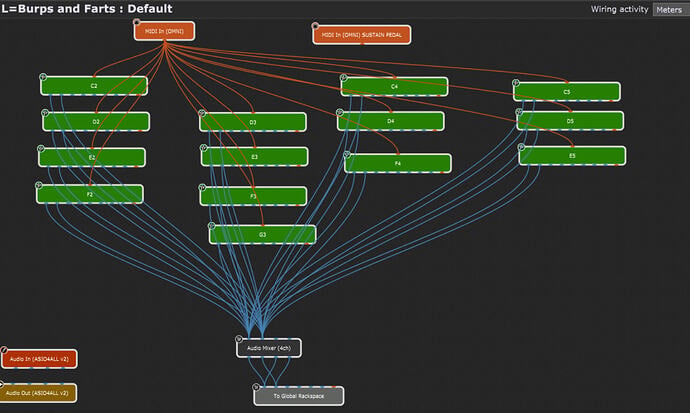Select the D5 plugin block
The height and width of the screenshot is (413, 690).
tap(570, 121)
